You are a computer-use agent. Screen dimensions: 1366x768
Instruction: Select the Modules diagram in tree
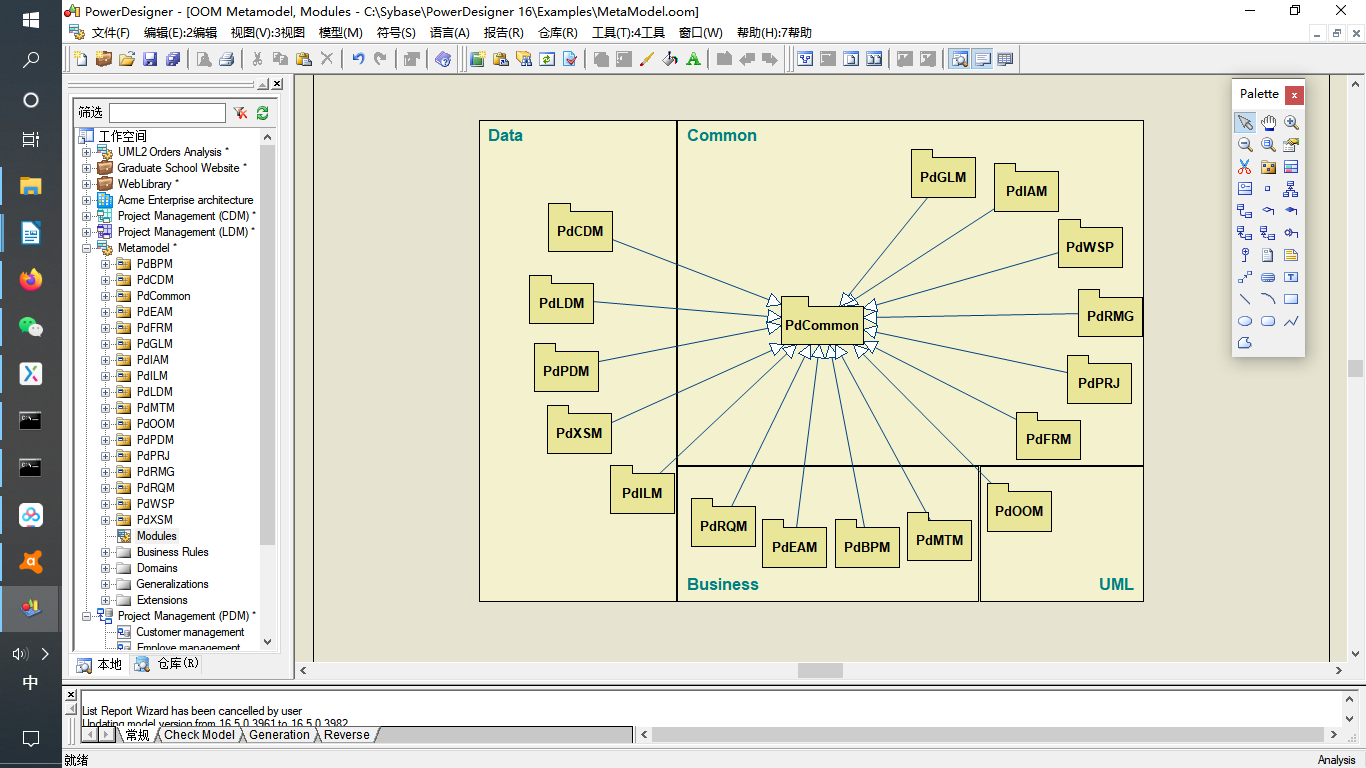point(156,536)
